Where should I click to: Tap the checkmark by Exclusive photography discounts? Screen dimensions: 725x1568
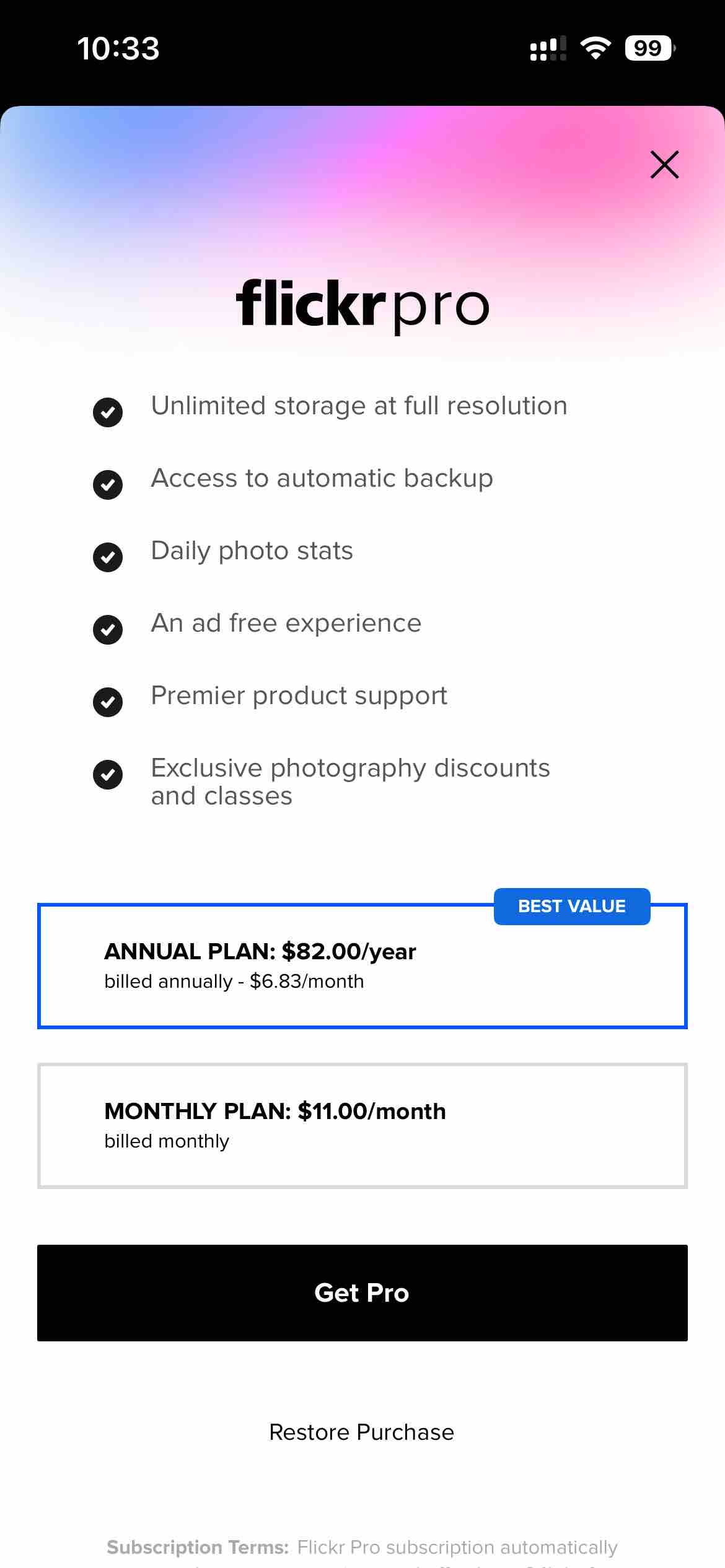(108, 774)
